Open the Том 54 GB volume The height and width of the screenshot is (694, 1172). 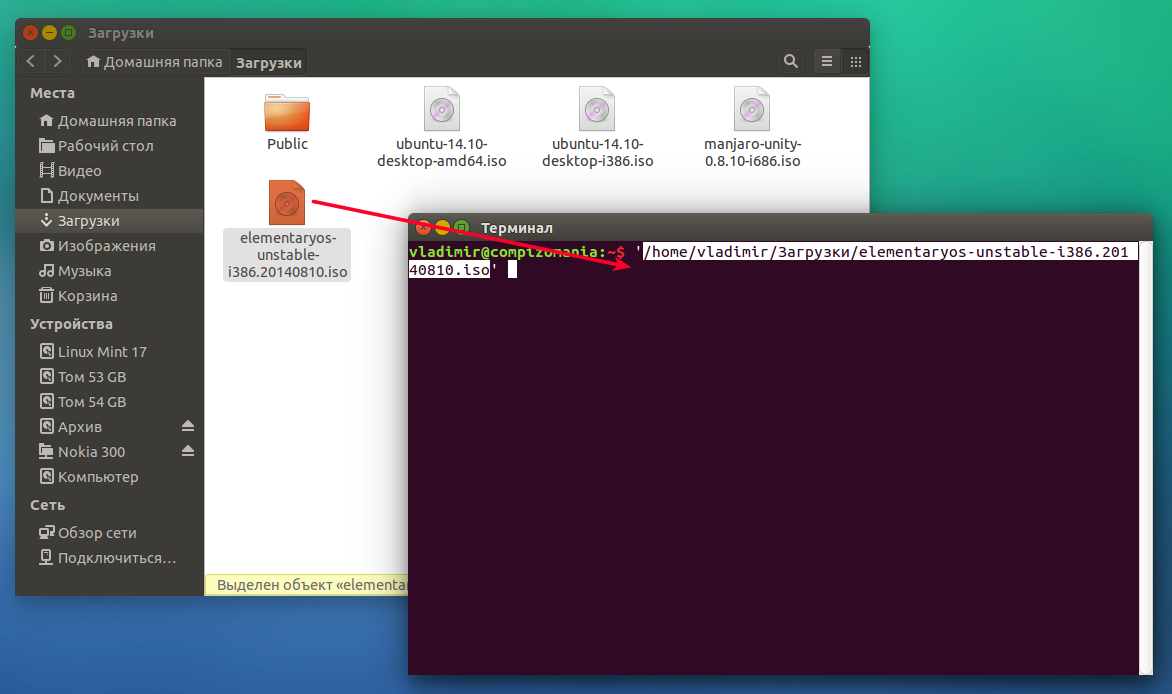click(x=109, y=402)
